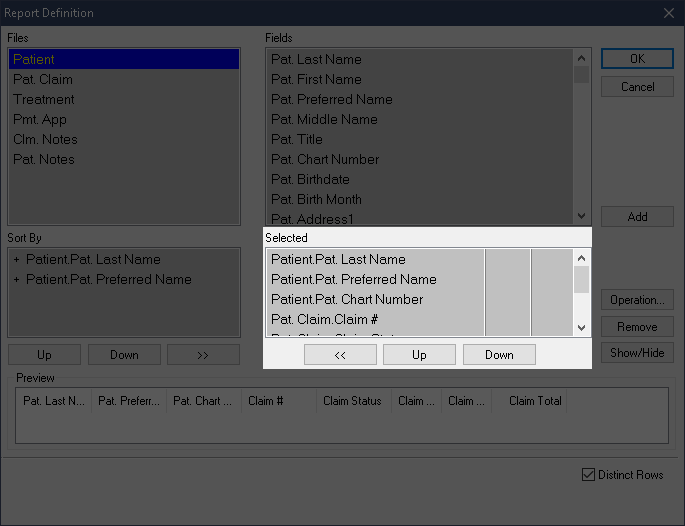Click the OK button

click(x=637, y=59)
